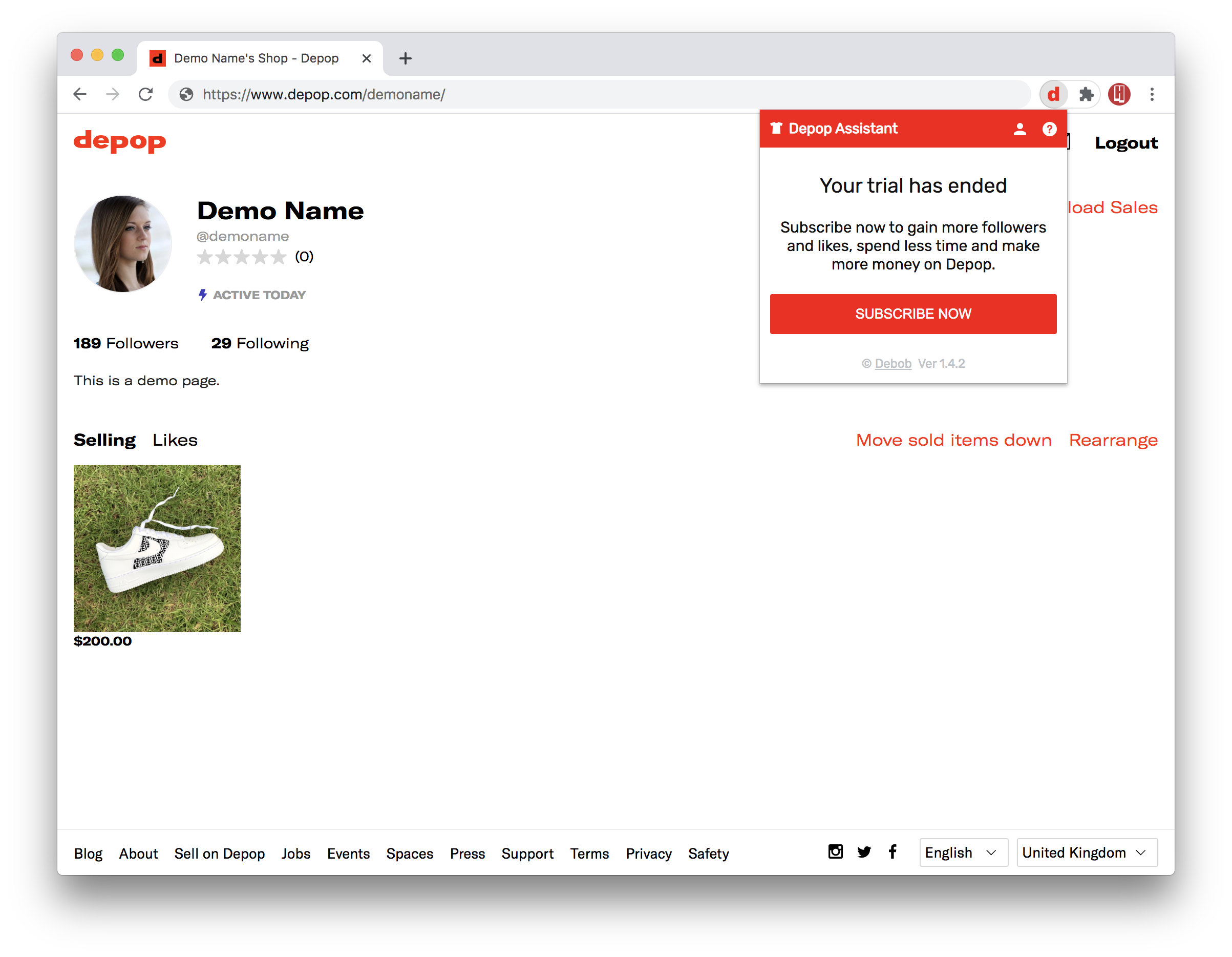
Task: Open the browser Extensions puzzle icon
Action: pyautogui.click(x=1086, y=94)
